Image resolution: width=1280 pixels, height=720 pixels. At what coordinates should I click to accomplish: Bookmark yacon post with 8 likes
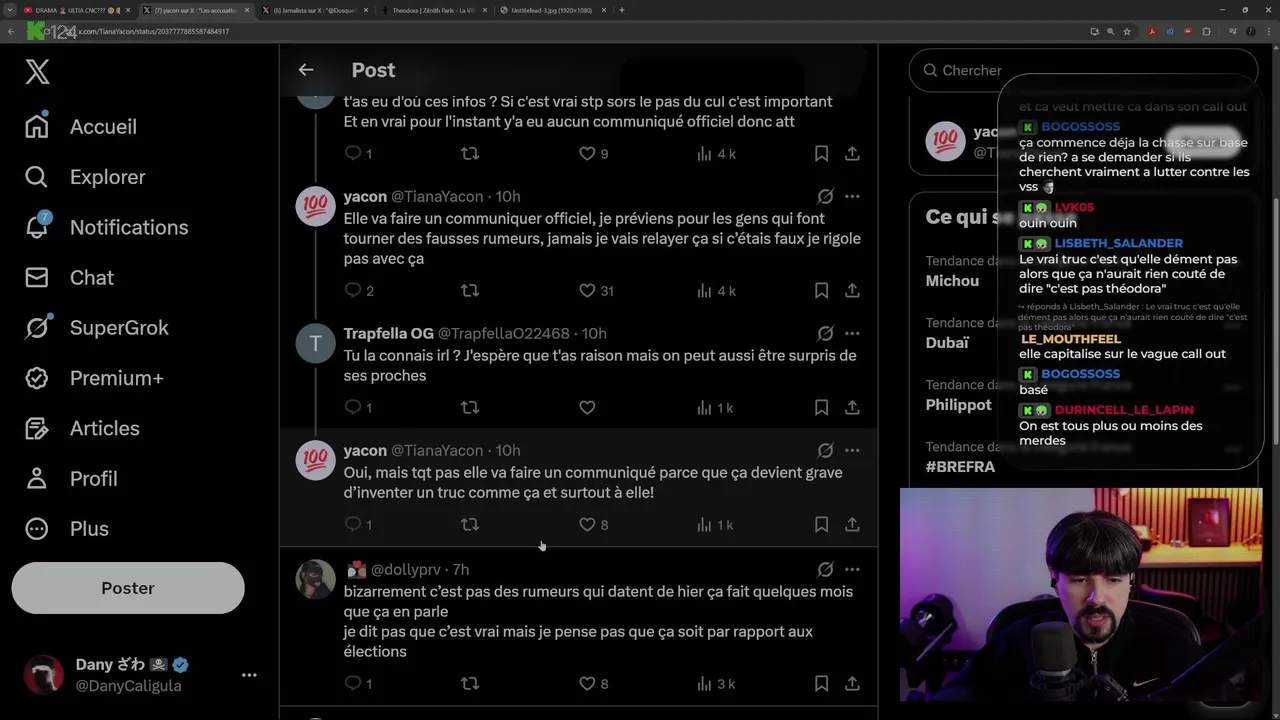[821, 524]
